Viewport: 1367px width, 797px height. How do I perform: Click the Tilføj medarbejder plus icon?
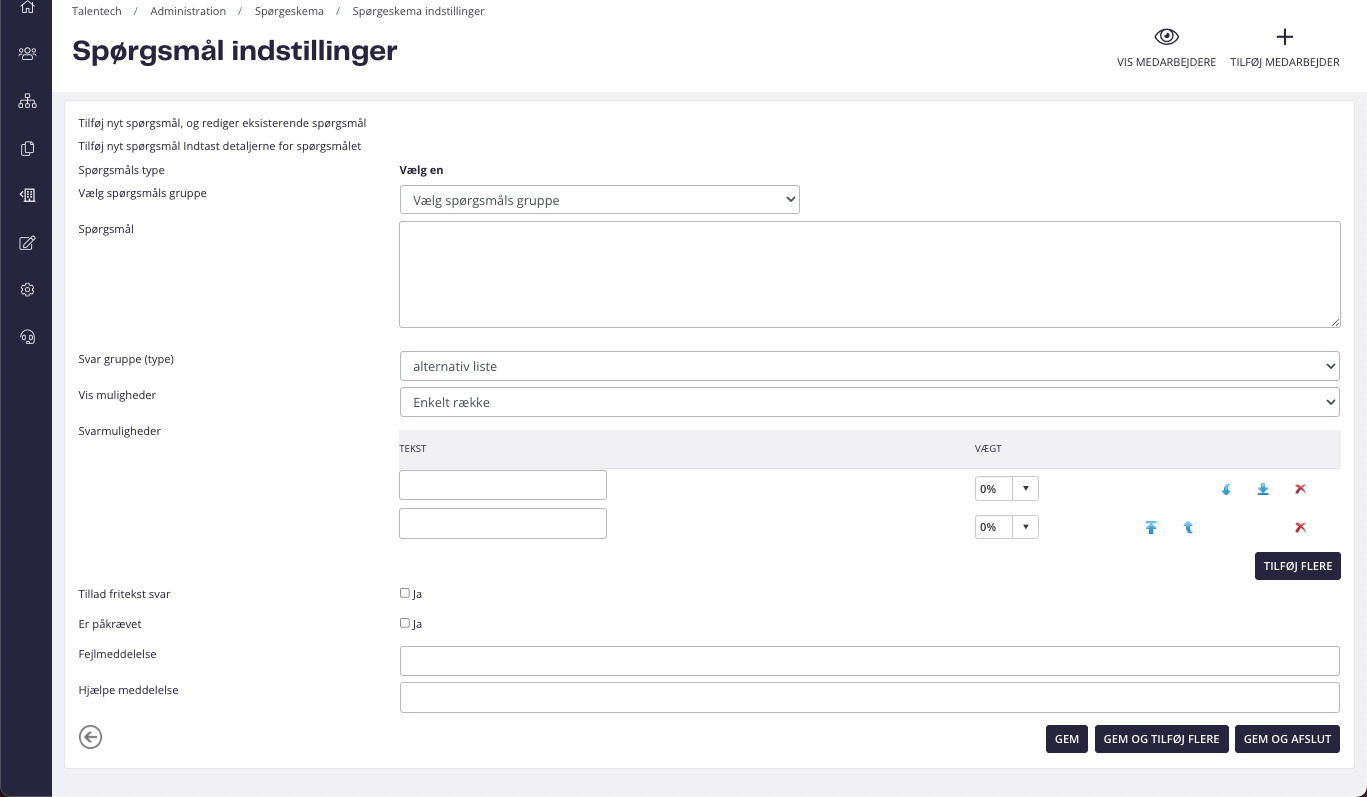(x=1285, y=38)
